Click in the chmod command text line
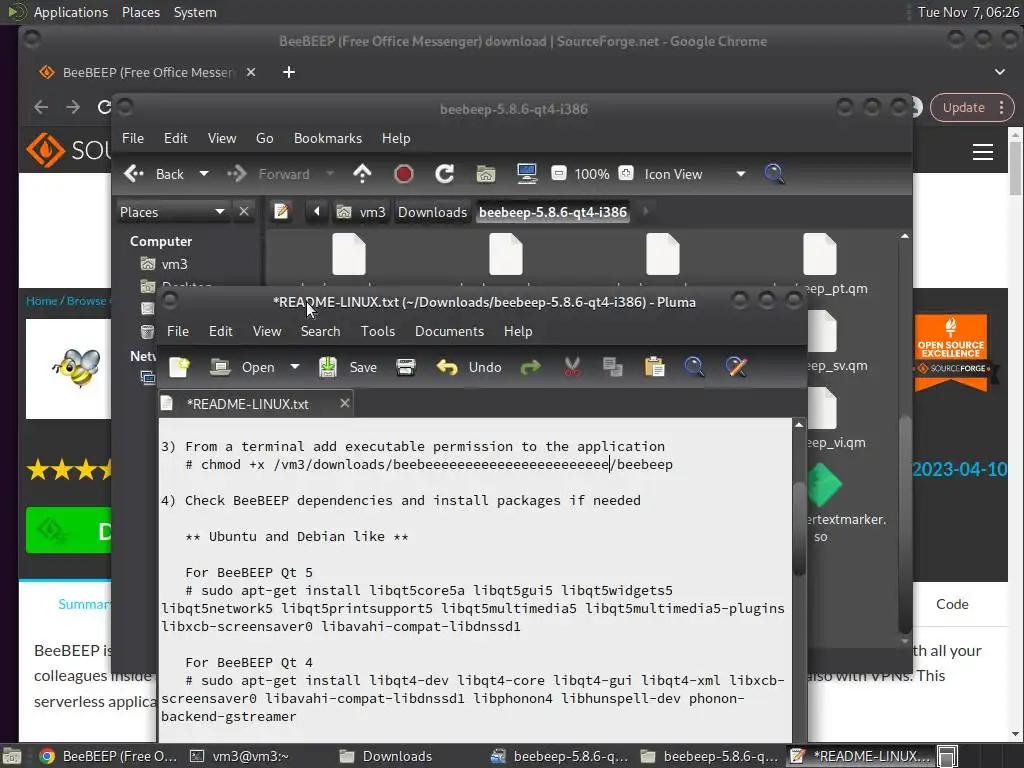 pyautogui.click(x=428, y=464)
